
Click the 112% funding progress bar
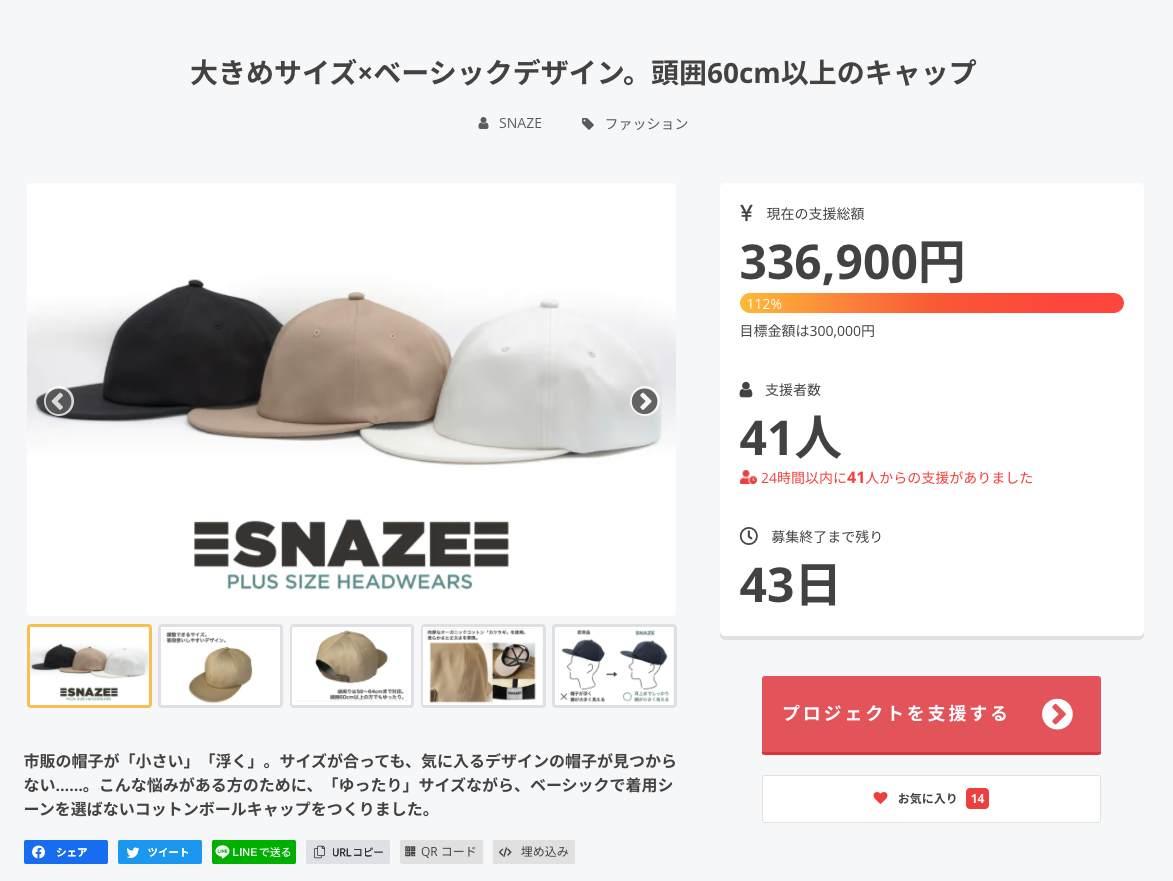pyautogui.click(x=931, y=303)
